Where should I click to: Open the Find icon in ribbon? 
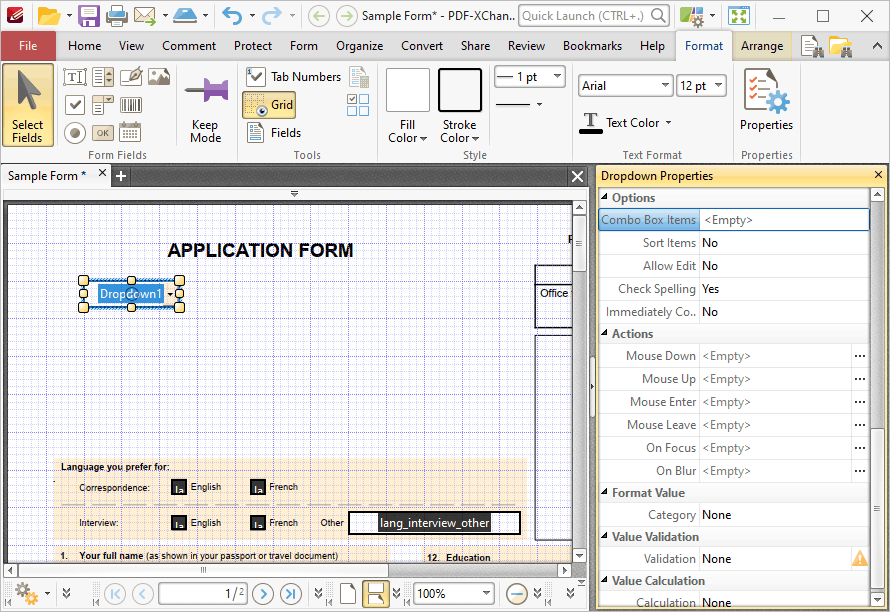point(812,46)
